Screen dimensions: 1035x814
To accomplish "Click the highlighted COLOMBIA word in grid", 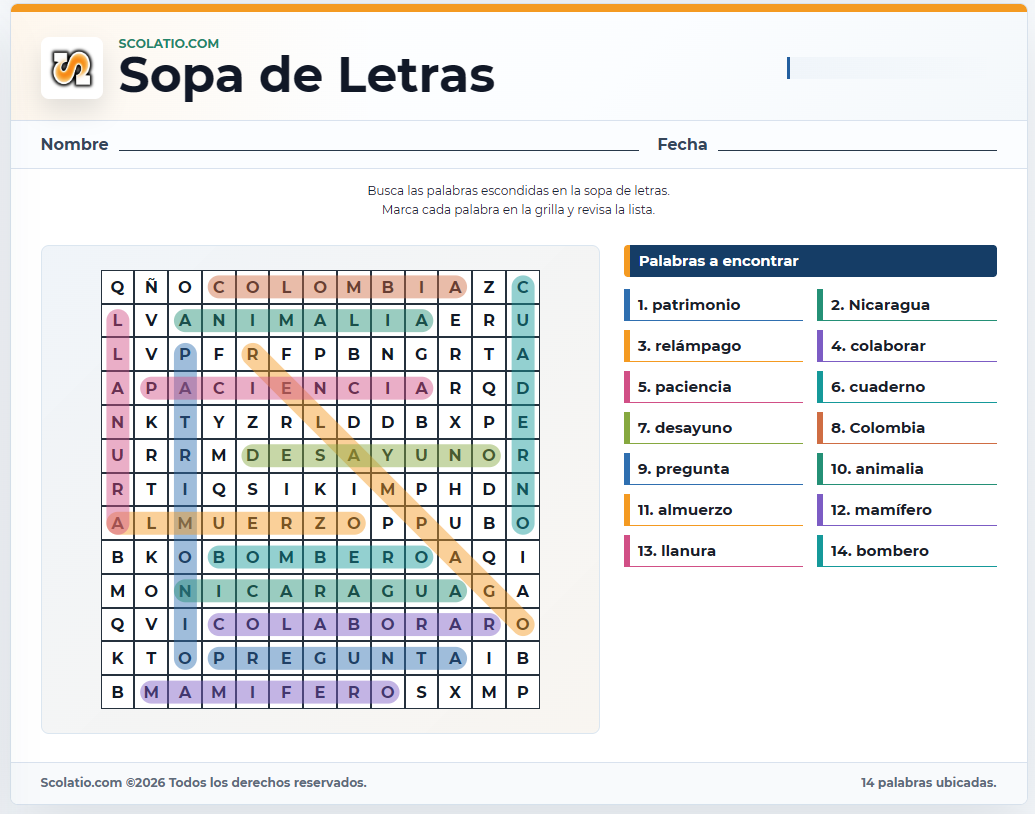I will (x=337, y=287).
